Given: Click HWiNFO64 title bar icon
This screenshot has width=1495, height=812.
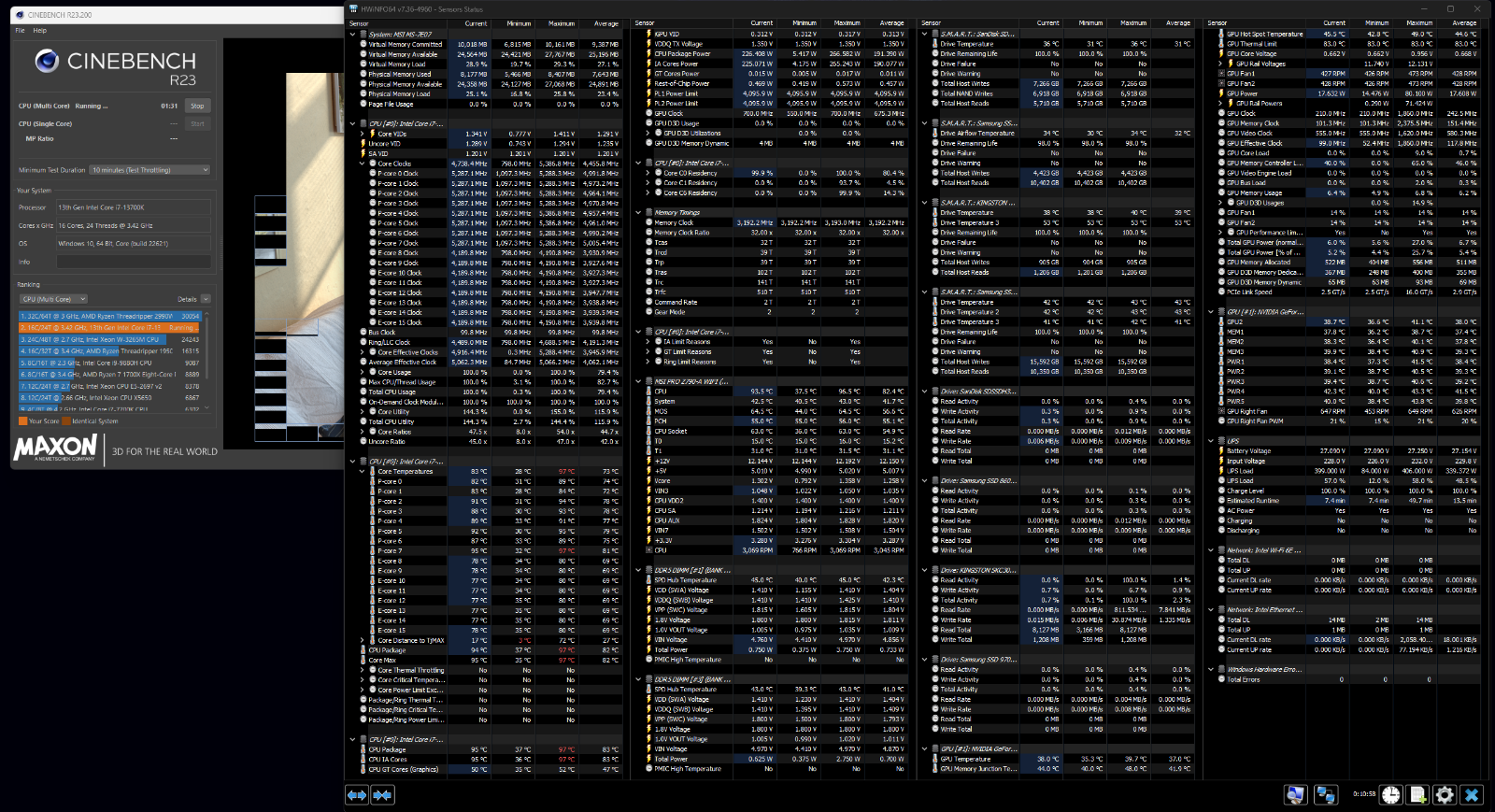Looking at the screenshot, I should point(354,8).
